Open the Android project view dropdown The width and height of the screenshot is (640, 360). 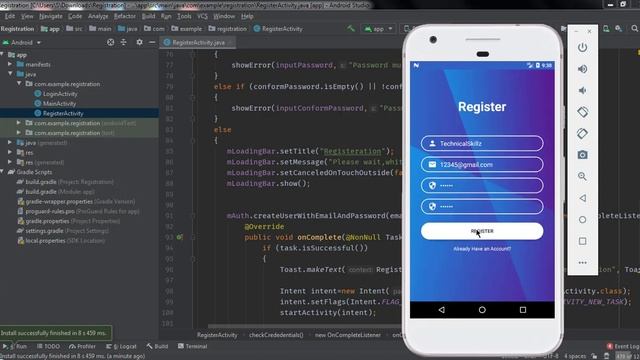tap(22, 42)
